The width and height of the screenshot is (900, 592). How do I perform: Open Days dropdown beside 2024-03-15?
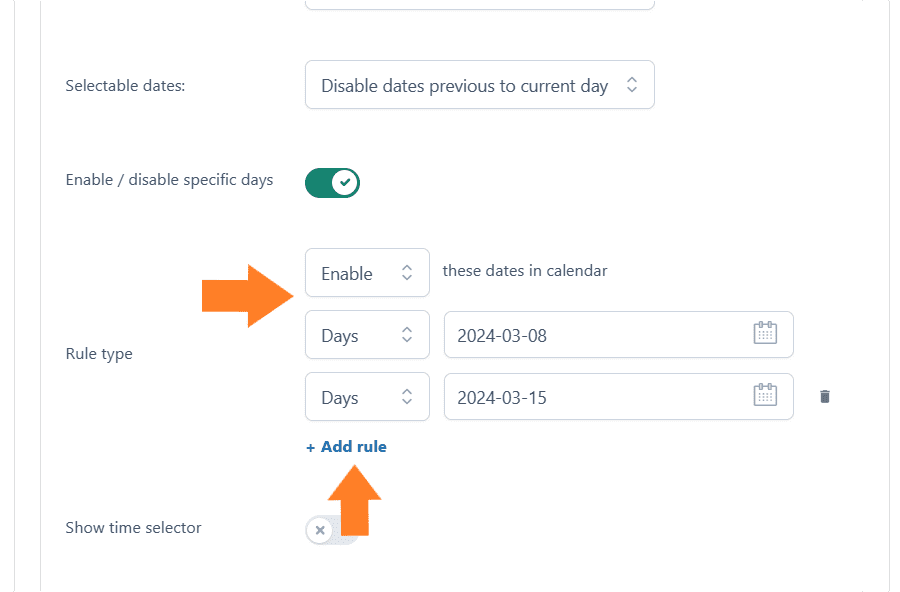click(367, 397)
